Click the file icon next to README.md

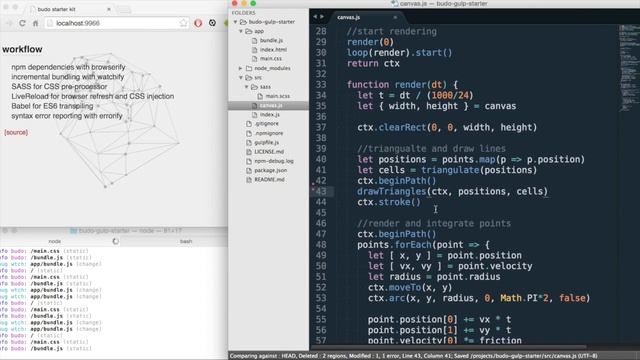(249, 180)
